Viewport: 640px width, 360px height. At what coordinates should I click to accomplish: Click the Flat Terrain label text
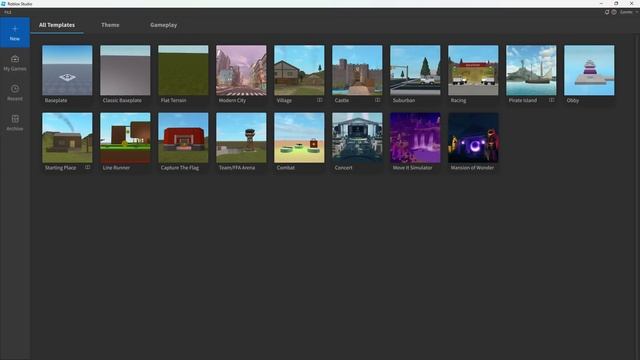click(x=173, y=100)
